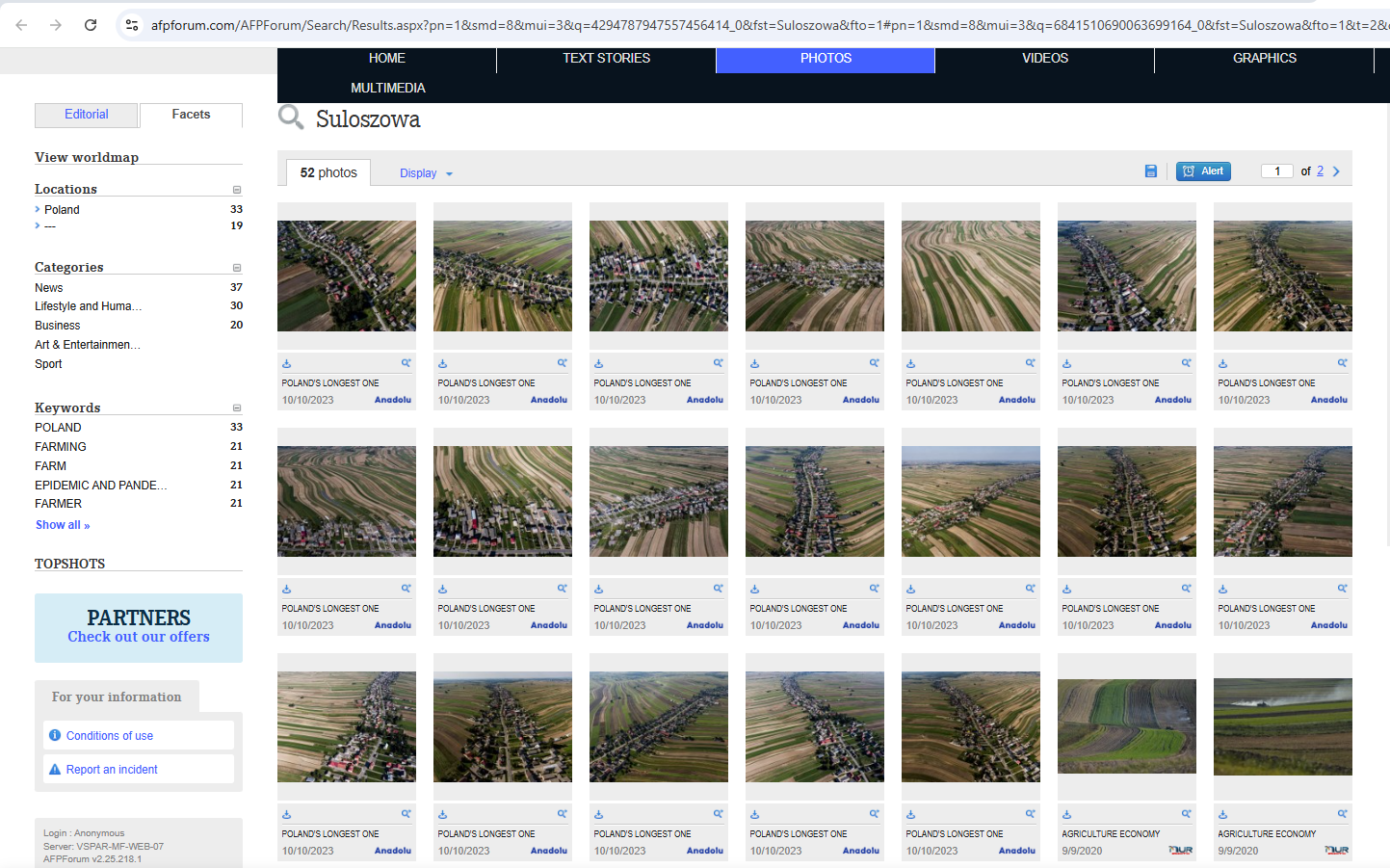Go to next results page arrow
The height and width of the screenshot is (868, 1390).
(x=1336, y=171)
